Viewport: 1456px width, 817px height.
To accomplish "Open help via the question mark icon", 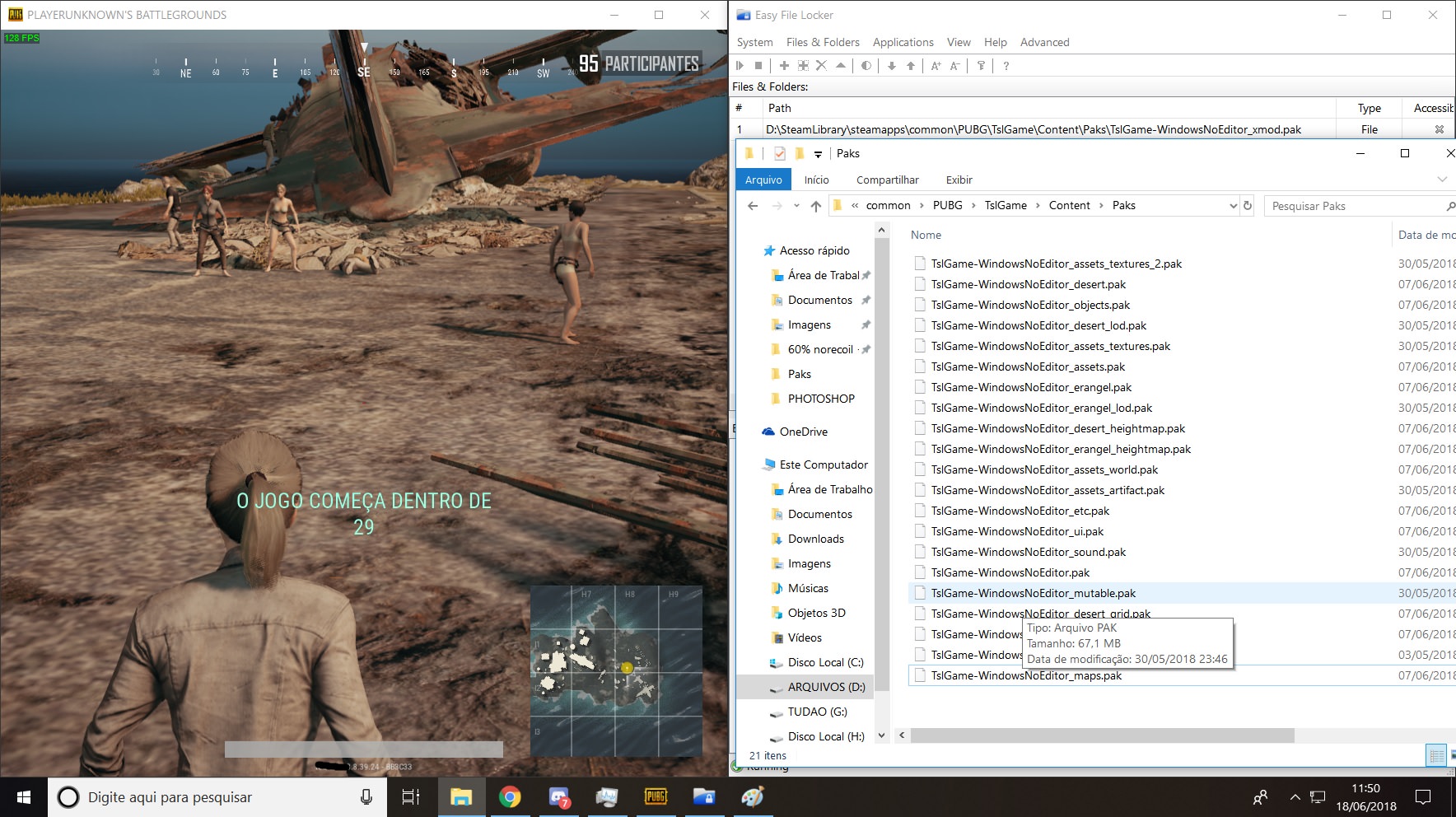I will pyautogui.click(x=1006, y=66).
